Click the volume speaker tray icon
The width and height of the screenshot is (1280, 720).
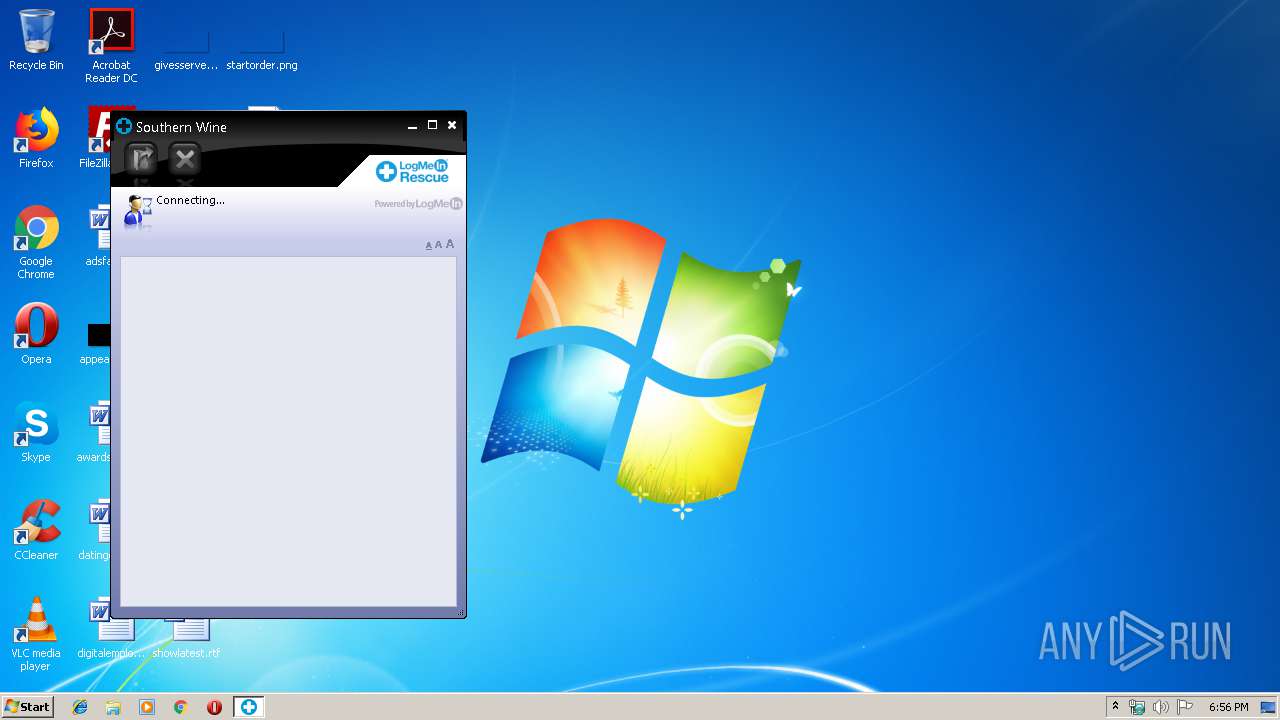coord(1161,707)
